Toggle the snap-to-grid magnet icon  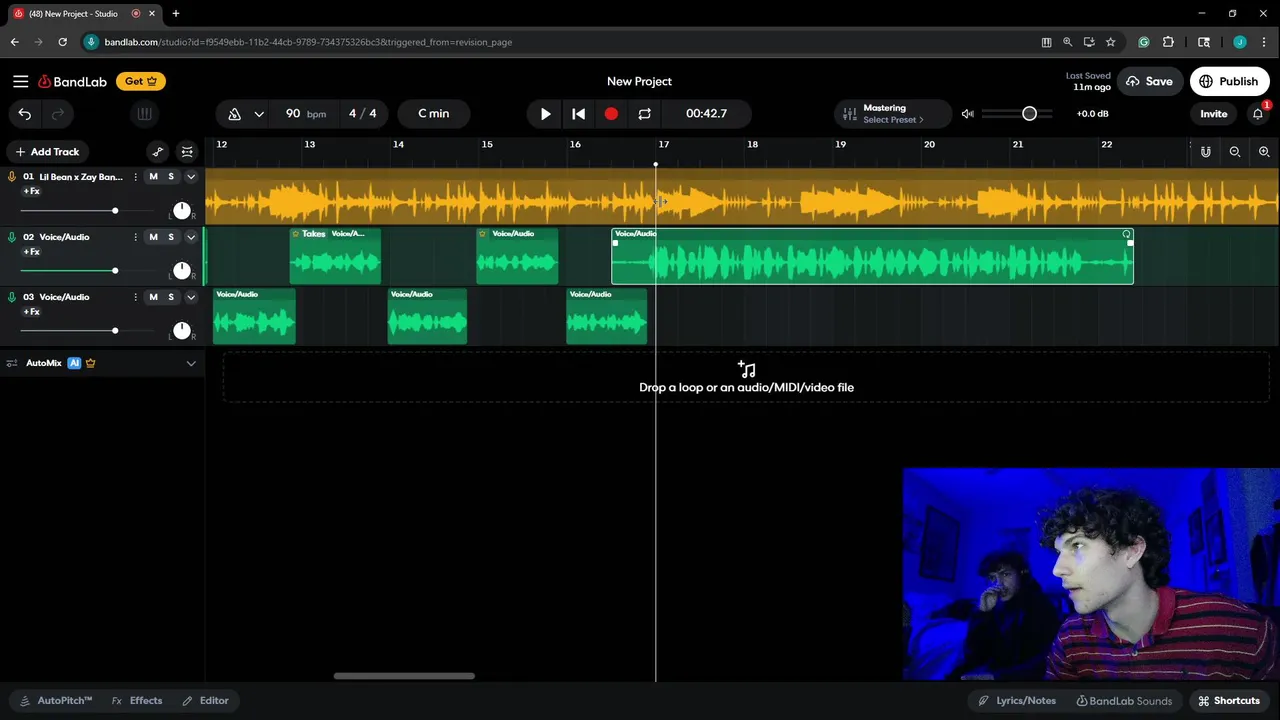tap(1206, 152)
